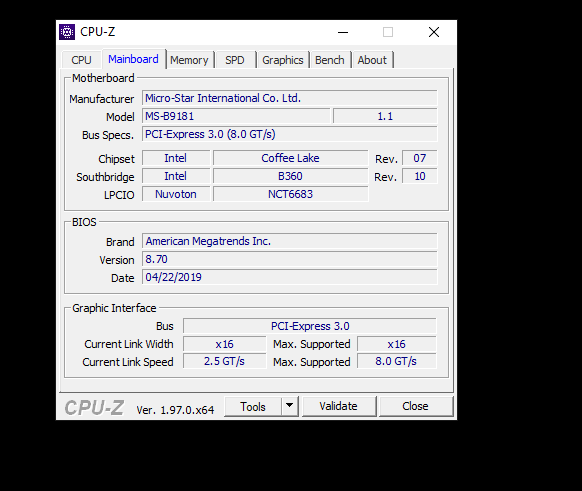582x491 pixels.
Task: Click the Manufacturer label
Action: click(101, 99)
